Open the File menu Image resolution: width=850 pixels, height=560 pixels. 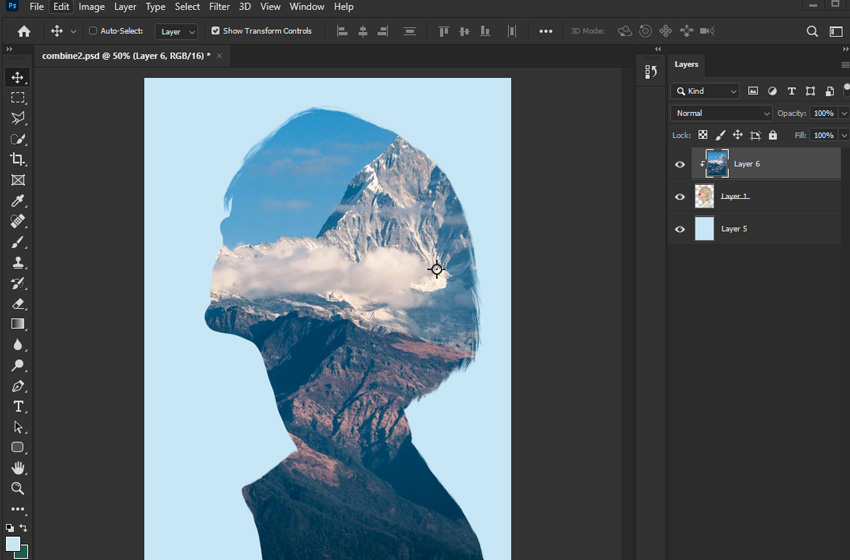click(36, 7)
